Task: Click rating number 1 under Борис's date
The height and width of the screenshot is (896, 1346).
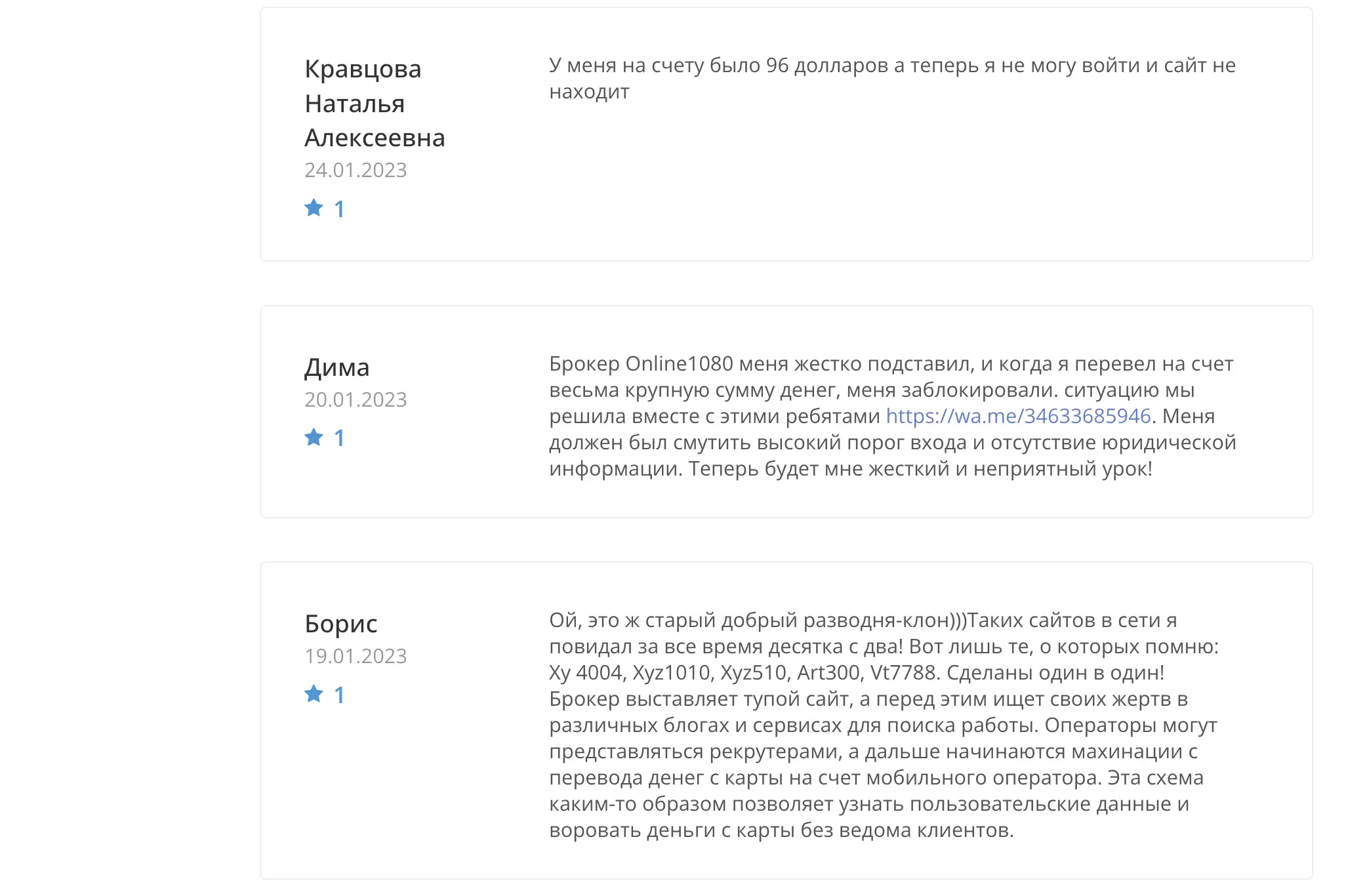Action: pos(339,695)
